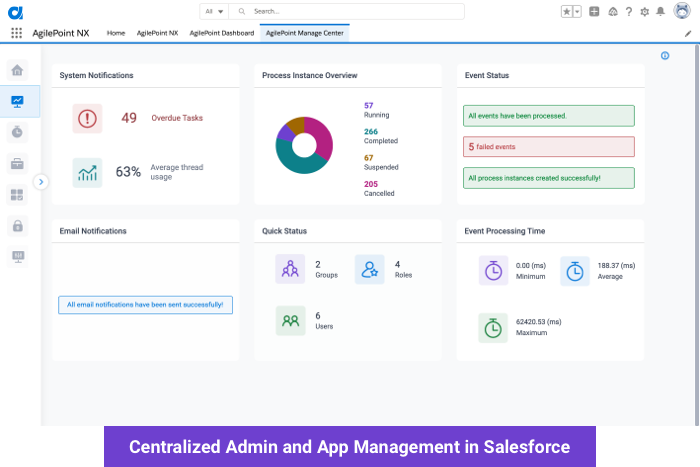Click the Salesforce notifications bell icon
This screenshot has width=700, height=467.
coord(660,11)
